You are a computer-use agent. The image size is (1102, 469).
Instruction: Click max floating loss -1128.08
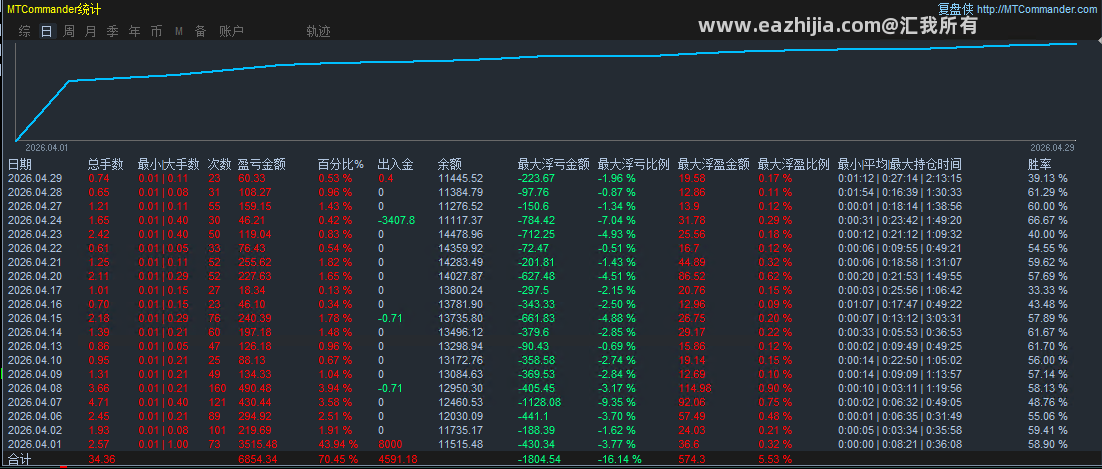coord(539,401)
